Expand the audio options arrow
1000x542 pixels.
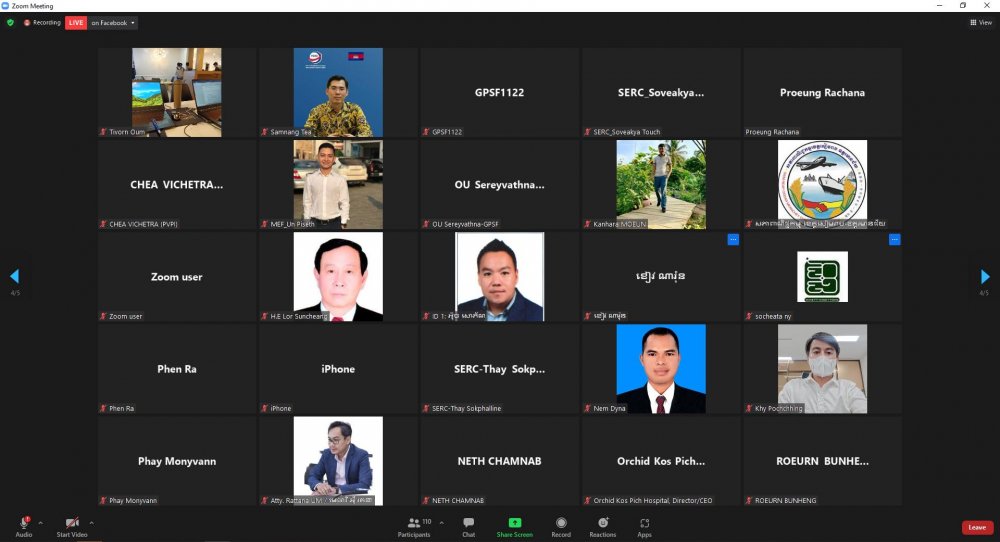coord(41,522)
